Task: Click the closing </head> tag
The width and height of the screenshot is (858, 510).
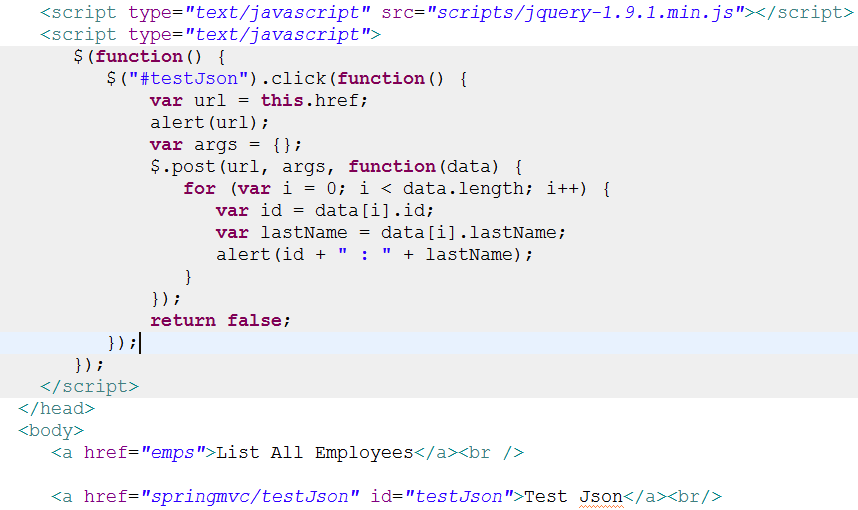Action: pyautogui.click(x=56, y=408)
